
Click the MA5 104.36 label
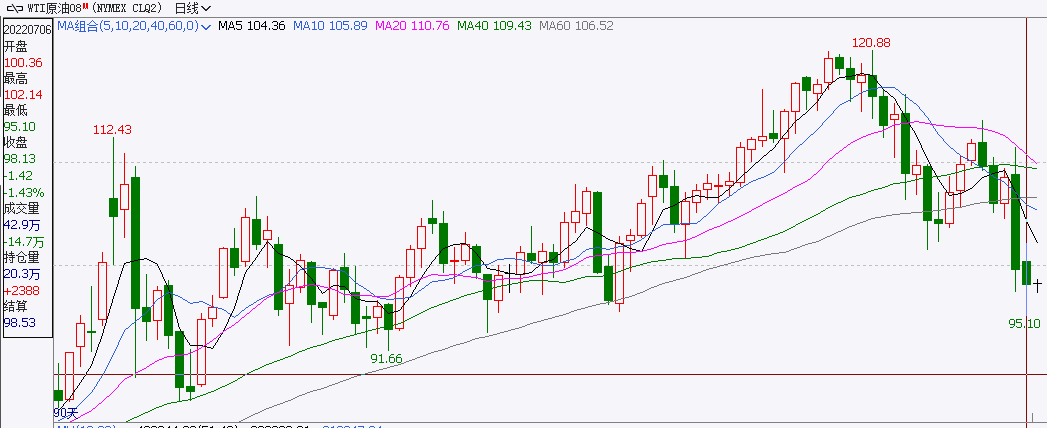252,26
